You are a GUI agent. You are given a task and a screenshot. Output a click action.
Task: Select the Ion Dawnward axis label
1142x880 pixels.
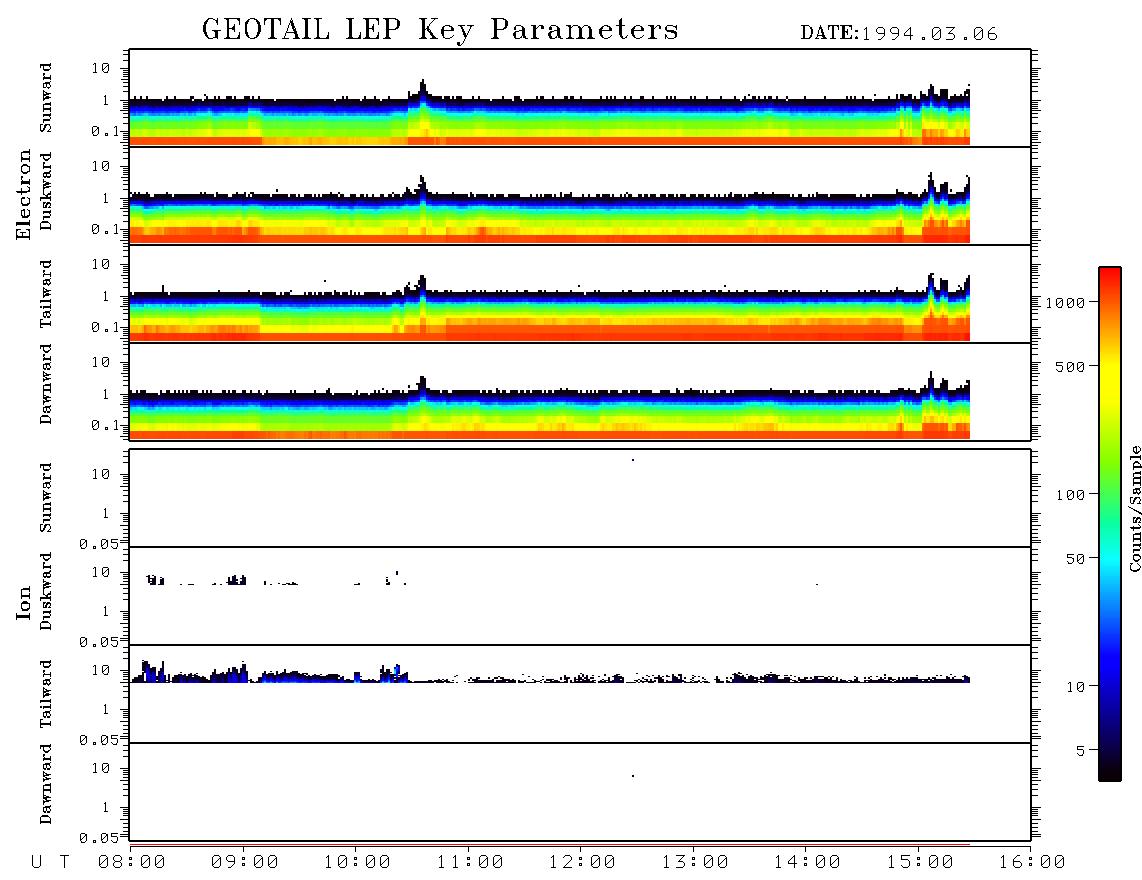coord(46,784)
